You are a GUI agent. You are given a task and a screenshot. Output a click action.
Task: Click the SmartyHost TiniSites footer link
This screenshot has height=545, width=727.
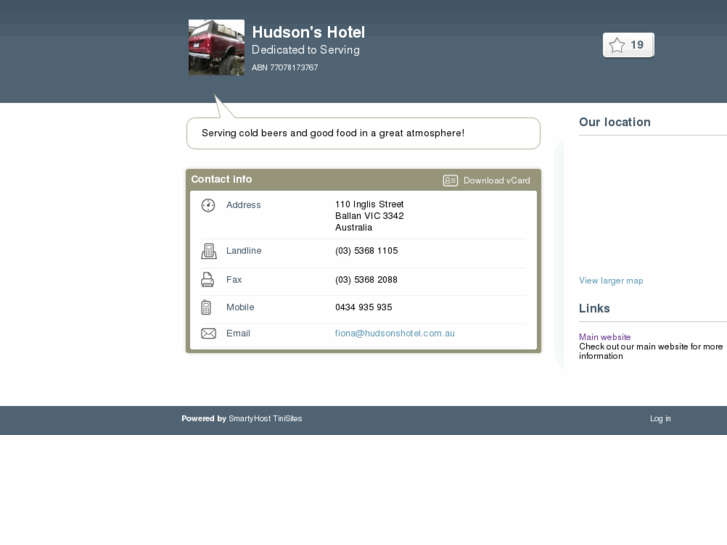point(265,418)
